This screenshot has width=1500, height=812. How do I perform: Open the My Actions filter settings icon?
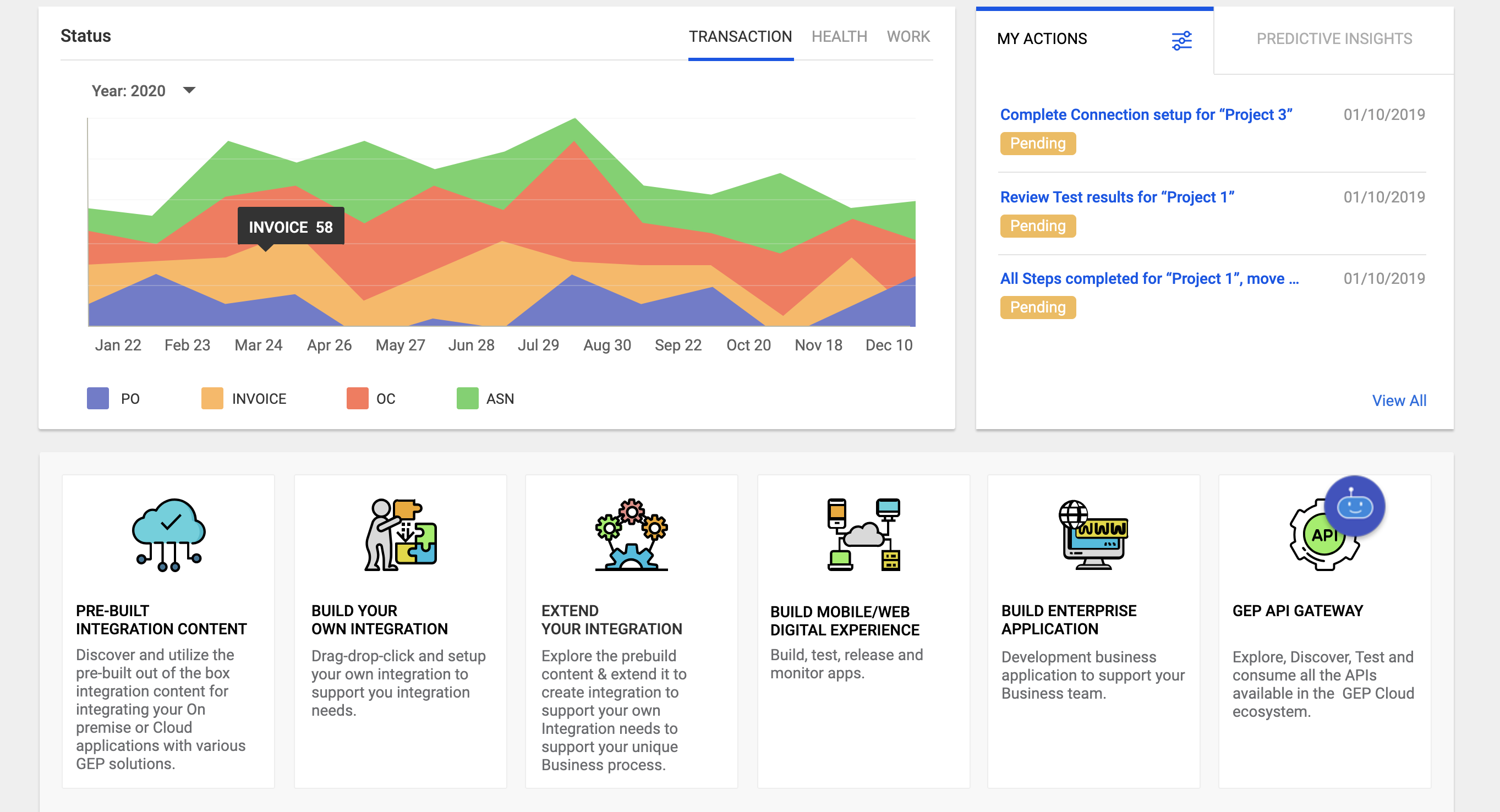point(1181,40)
